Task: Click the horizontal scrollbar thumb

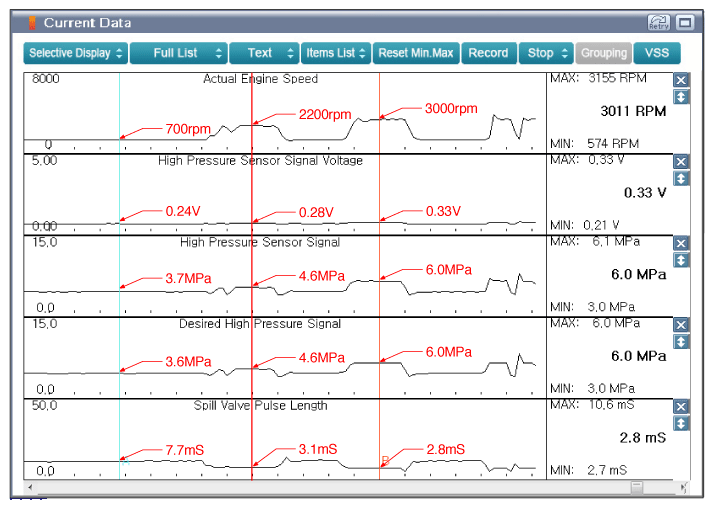Action: click(637, 487)
